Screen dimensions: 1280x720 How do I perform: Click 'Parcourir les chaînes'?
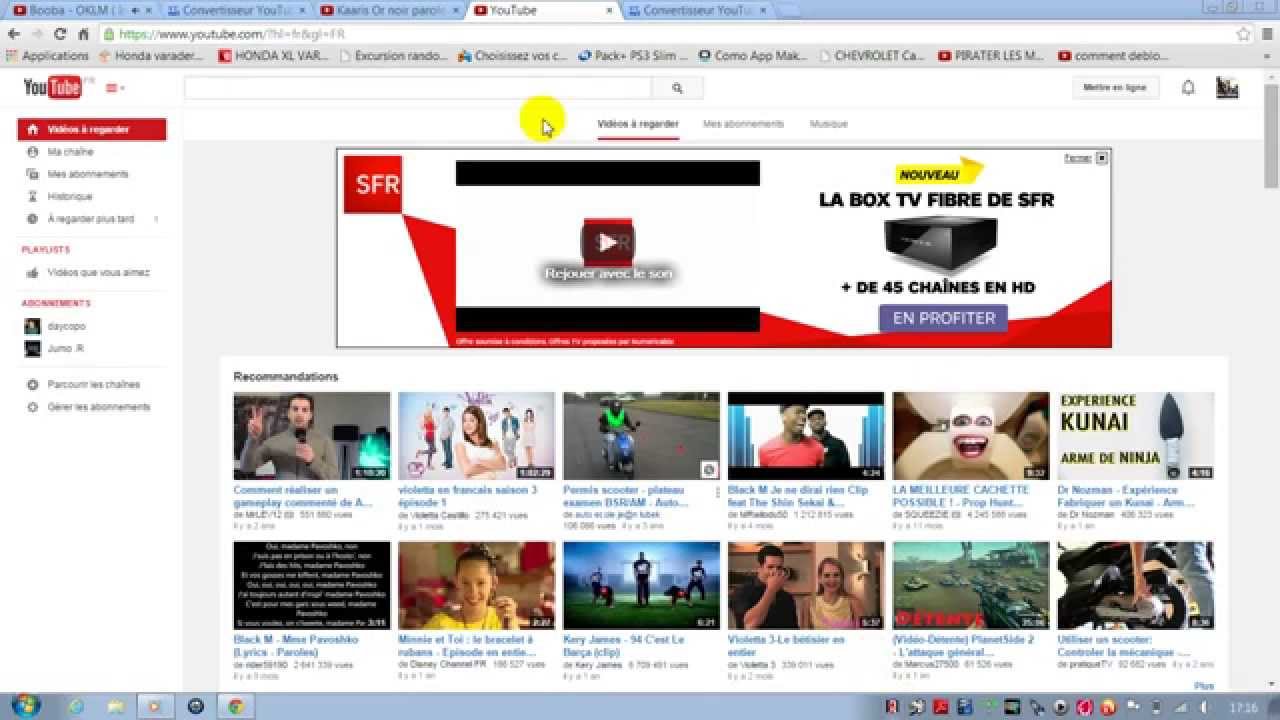[x=94, y=384]
